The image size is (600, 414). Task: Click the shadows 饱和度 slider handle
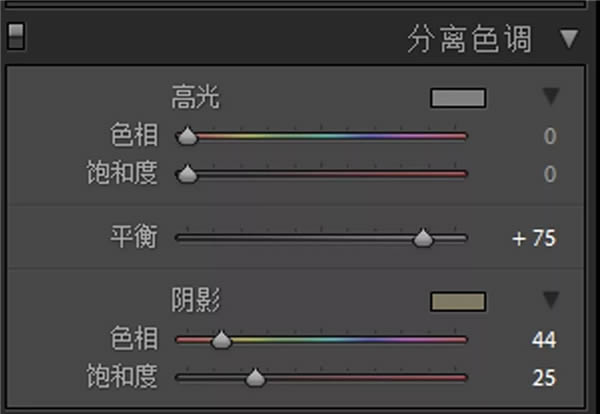pos(255,378)
